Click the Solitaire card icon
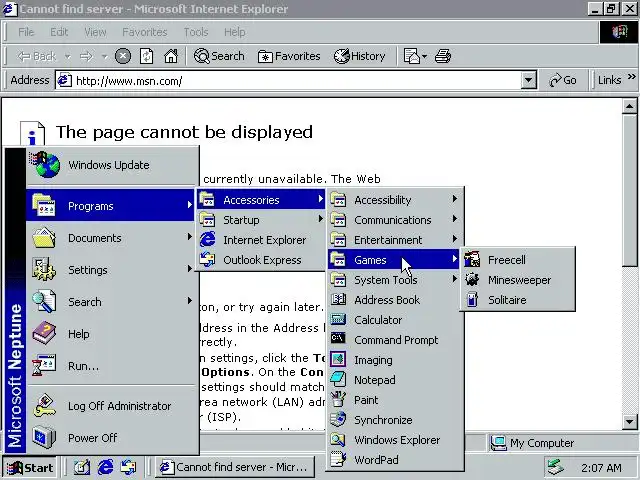 coord(472,300)
